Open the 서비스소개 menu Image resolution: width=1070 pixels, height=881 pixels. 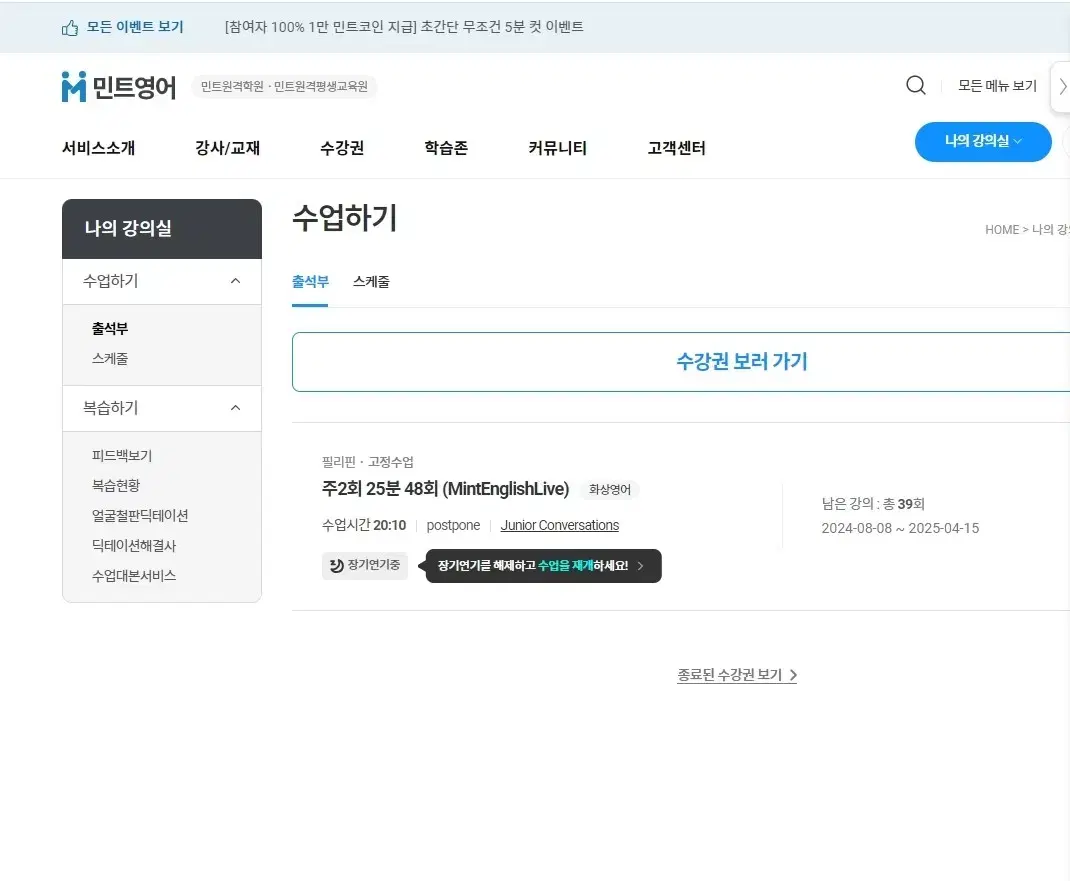coord(98,148)
